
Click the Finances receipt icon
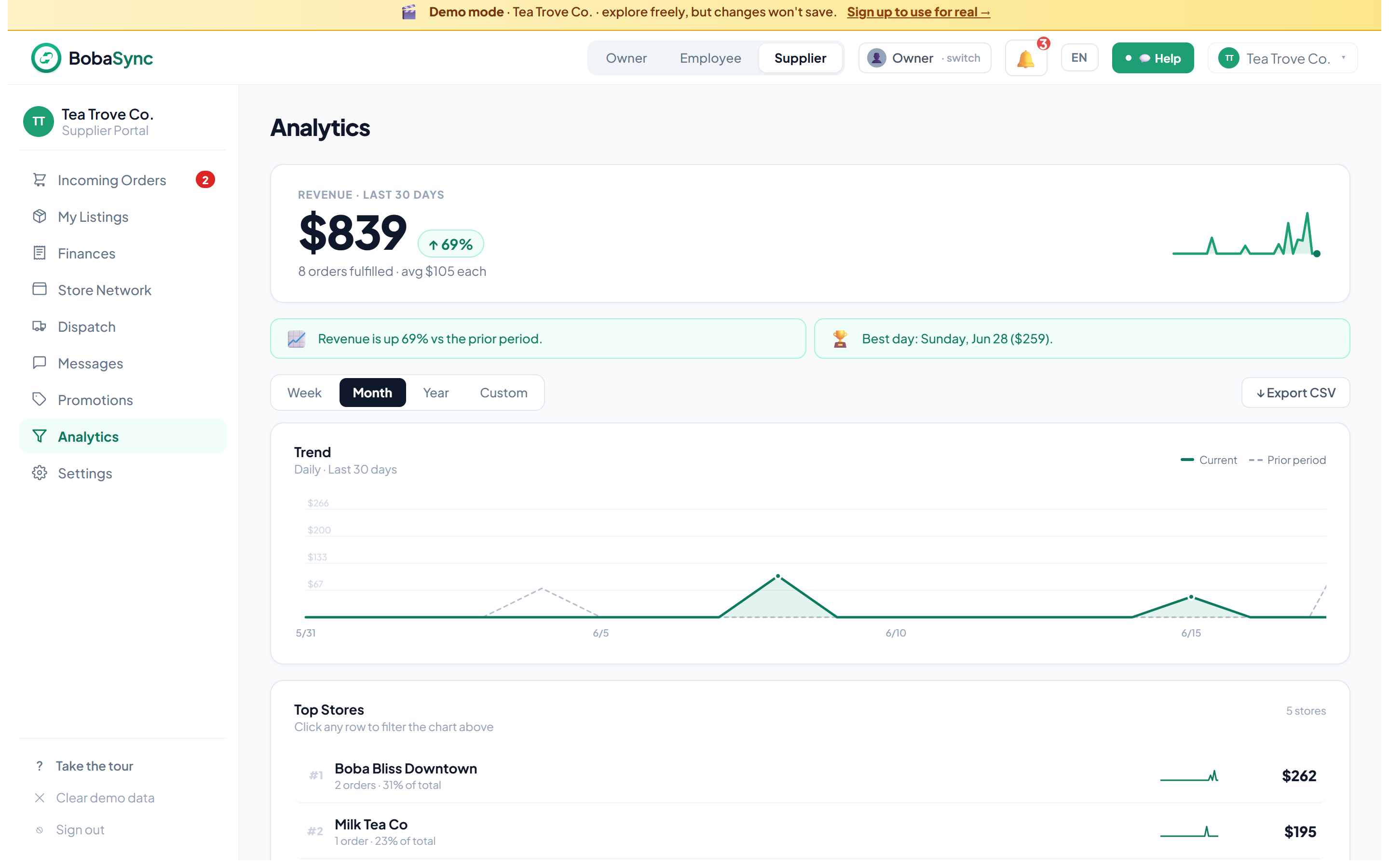click(40, 253)
